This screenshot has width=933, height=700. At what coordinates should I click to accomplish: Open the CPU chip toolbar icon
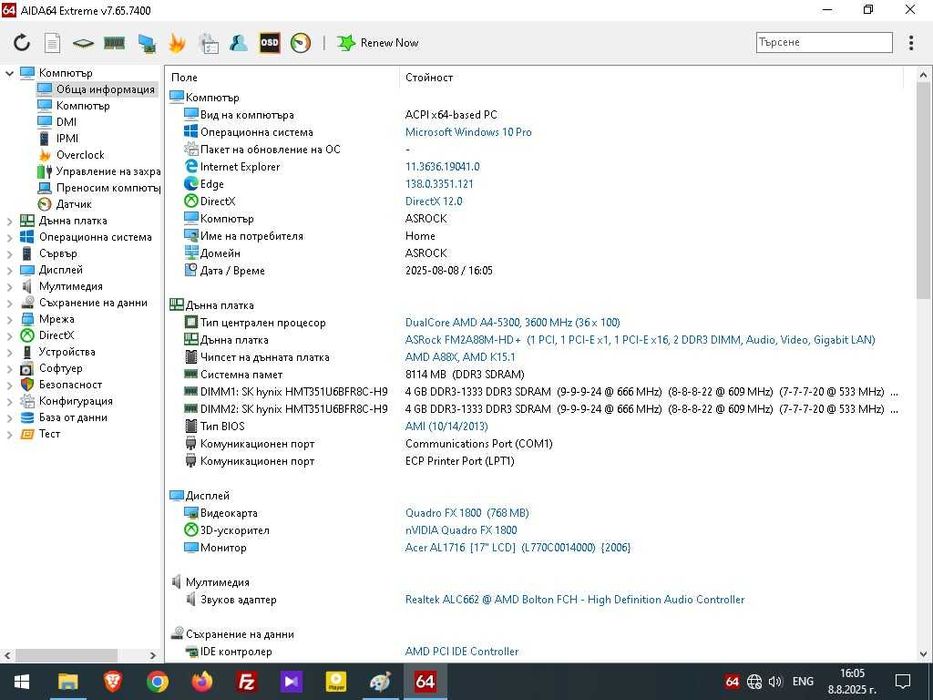[83, 43]
